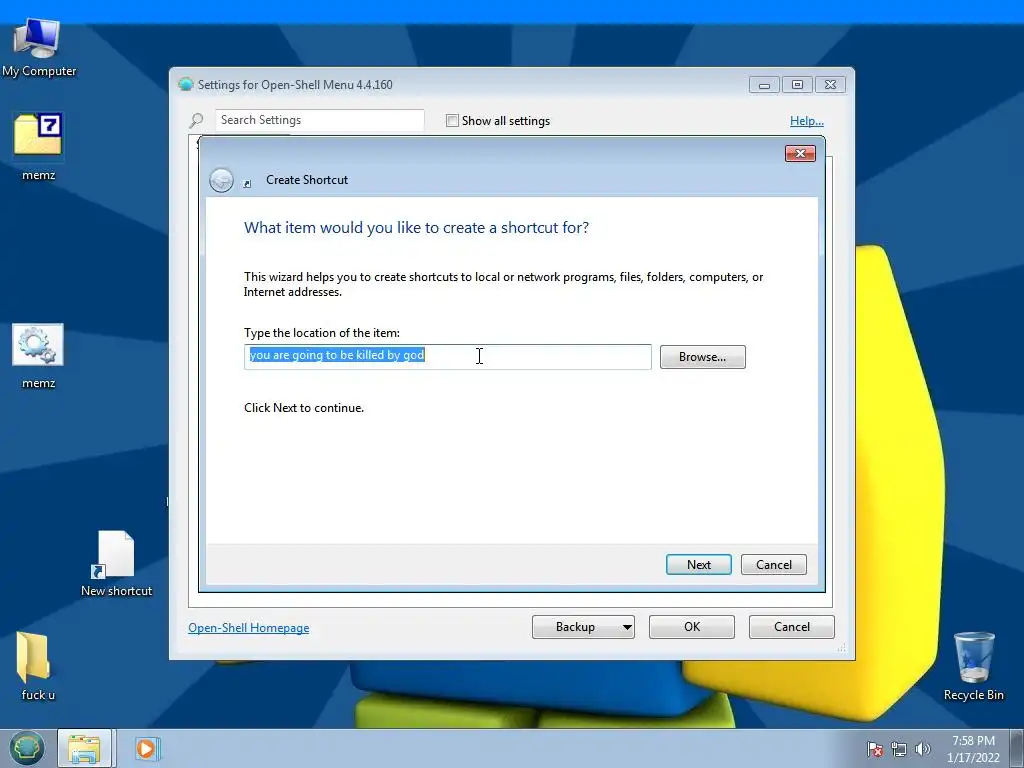Close the Create Shortcut dialog
1024x768 pixels.
[800, 153]
